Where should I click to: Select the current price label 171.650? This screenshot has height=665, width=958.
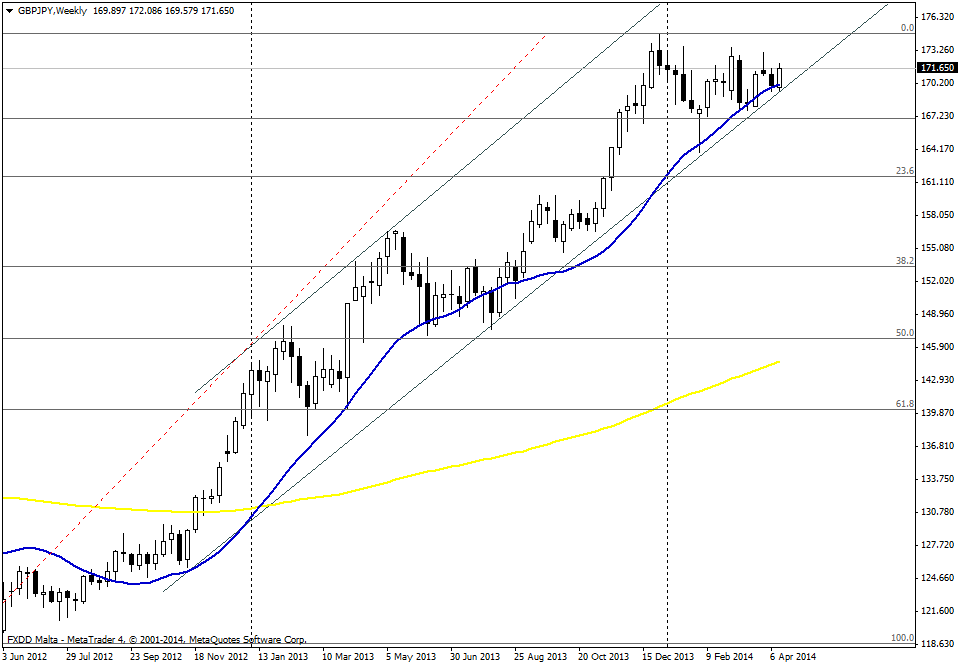point(934,68)
